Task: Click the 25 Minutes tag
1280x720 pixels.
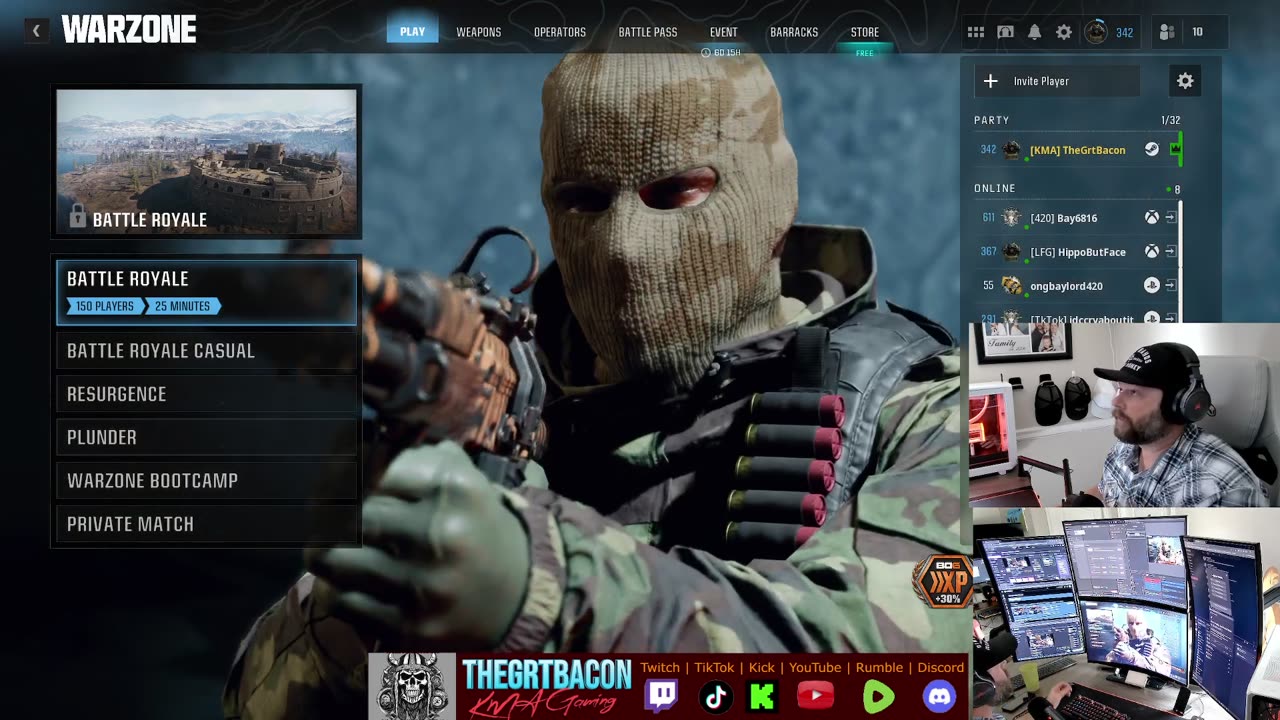Action: (182, 306)
